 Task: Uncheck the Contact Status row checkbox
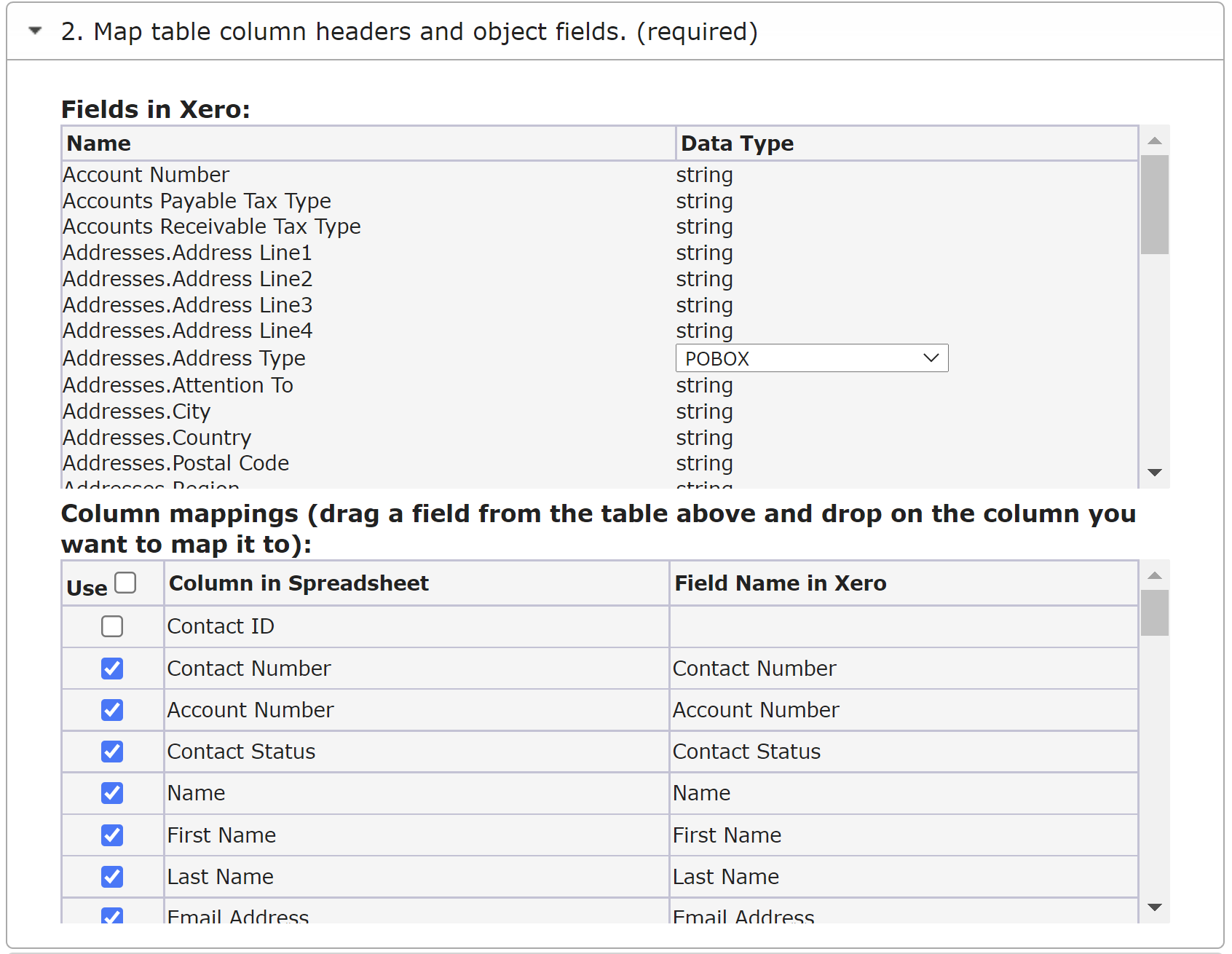(x=112, y=752)
